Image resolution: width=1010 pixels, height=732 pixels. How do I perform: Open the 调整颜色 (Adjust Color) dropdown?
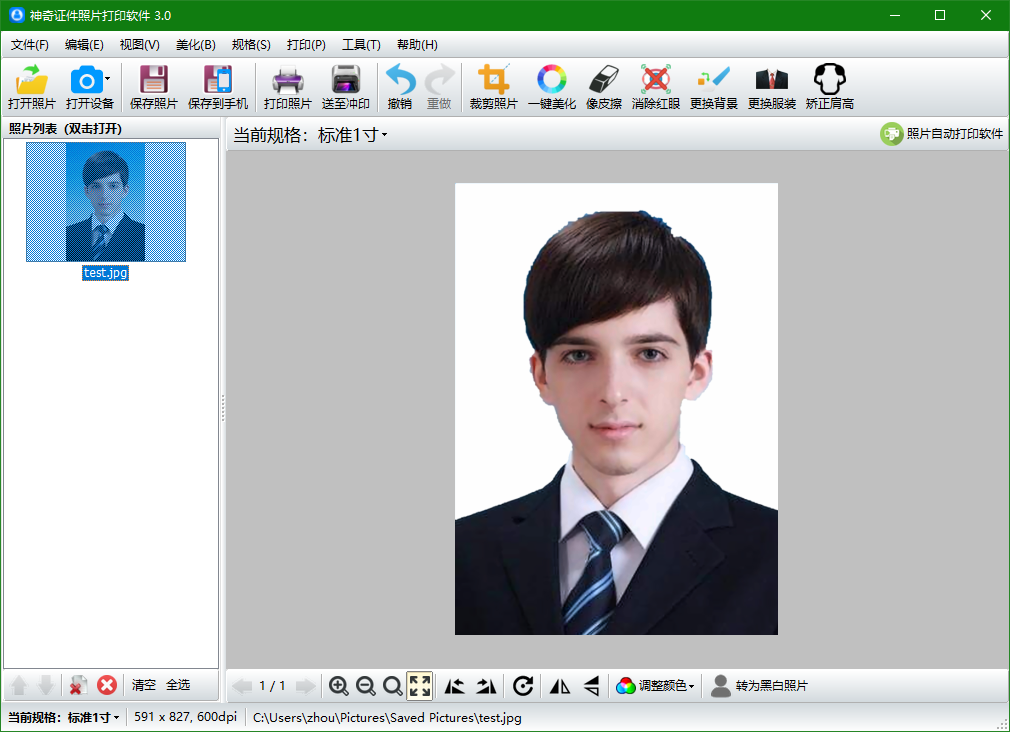(656, 685)
